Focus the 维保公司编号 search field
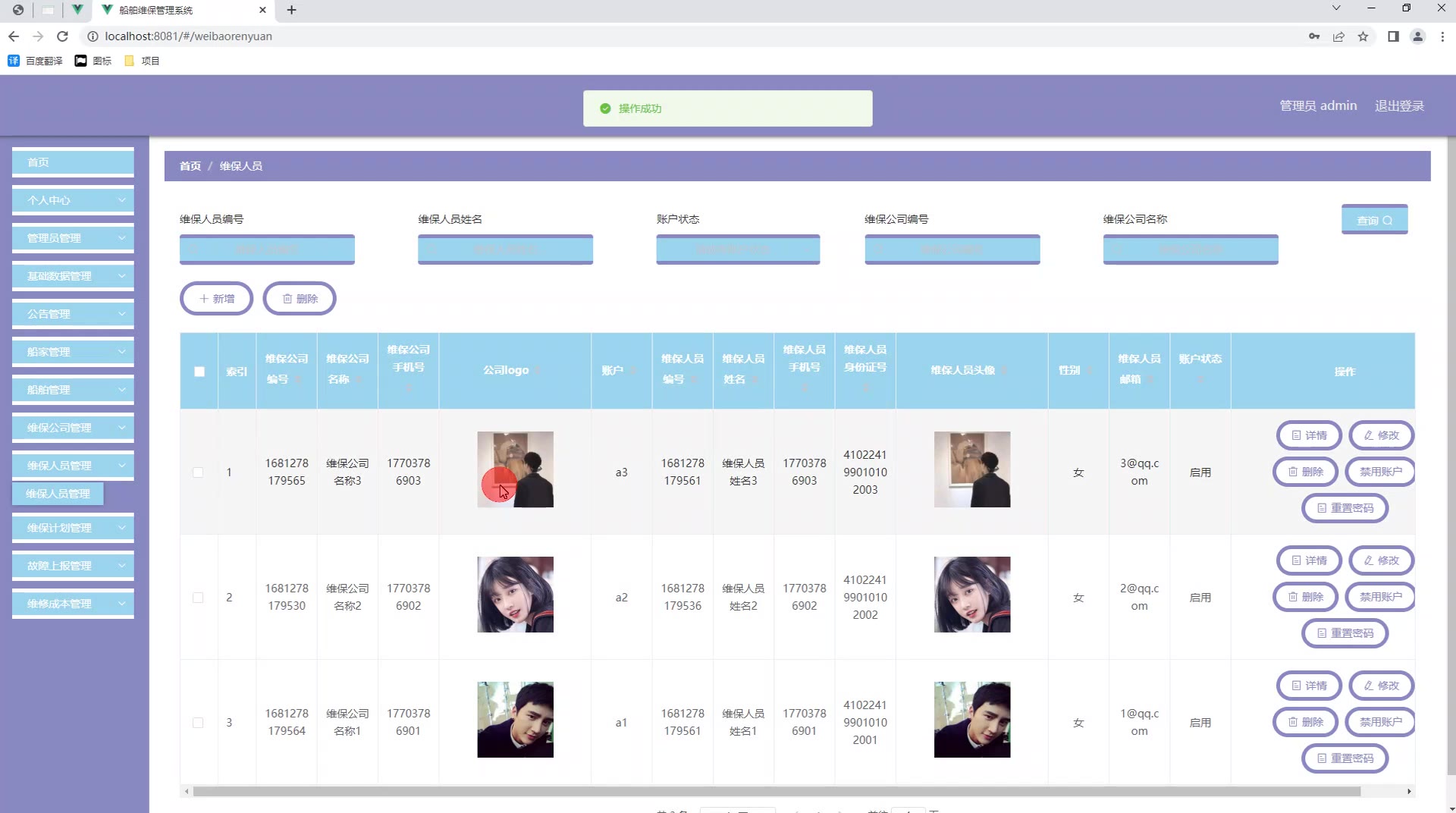The image size is (1456, 813). [952, 250]
